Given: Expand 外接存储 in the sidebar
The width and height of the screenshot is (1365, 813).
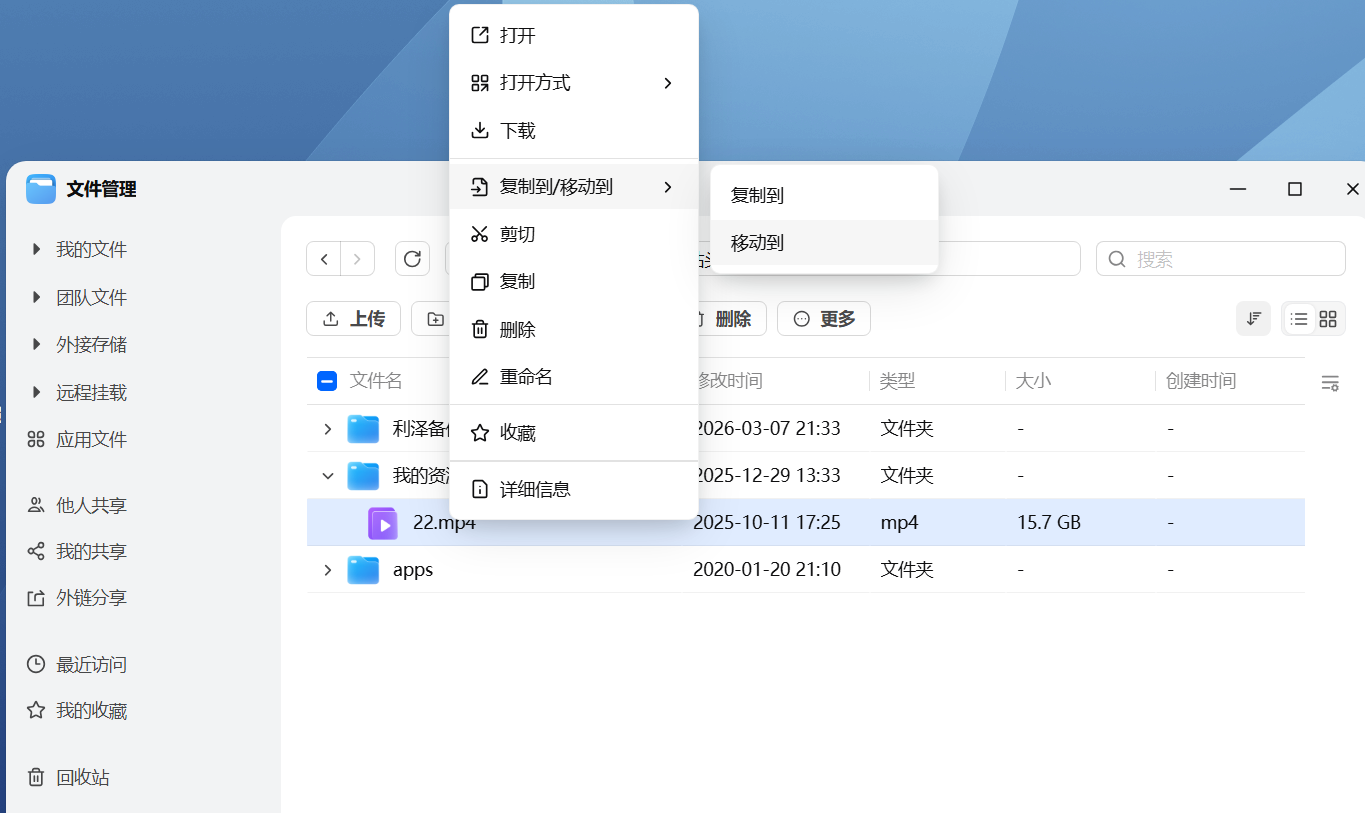Looking at the screenshot, I should [x=37, y=344].
